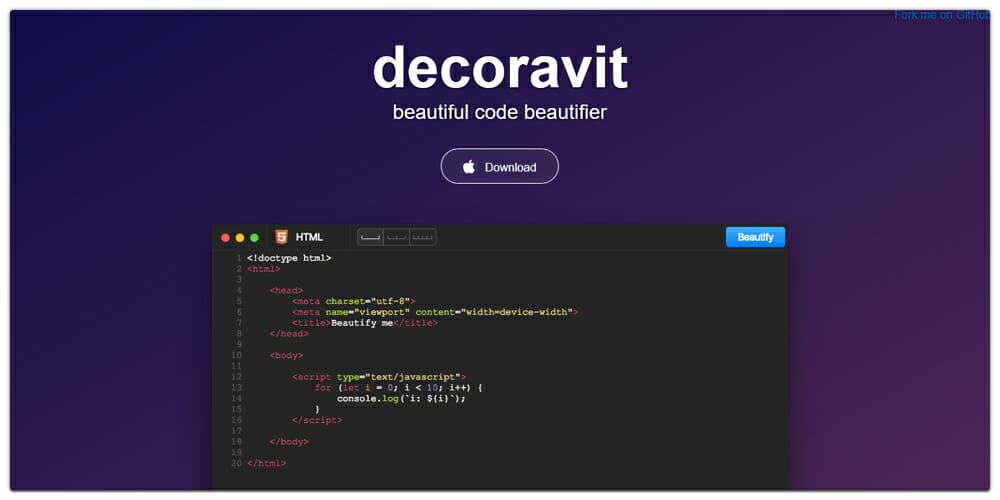Click the Download button
The width and height of the screenshot is (1000, 500).
(x=499, y=166)
